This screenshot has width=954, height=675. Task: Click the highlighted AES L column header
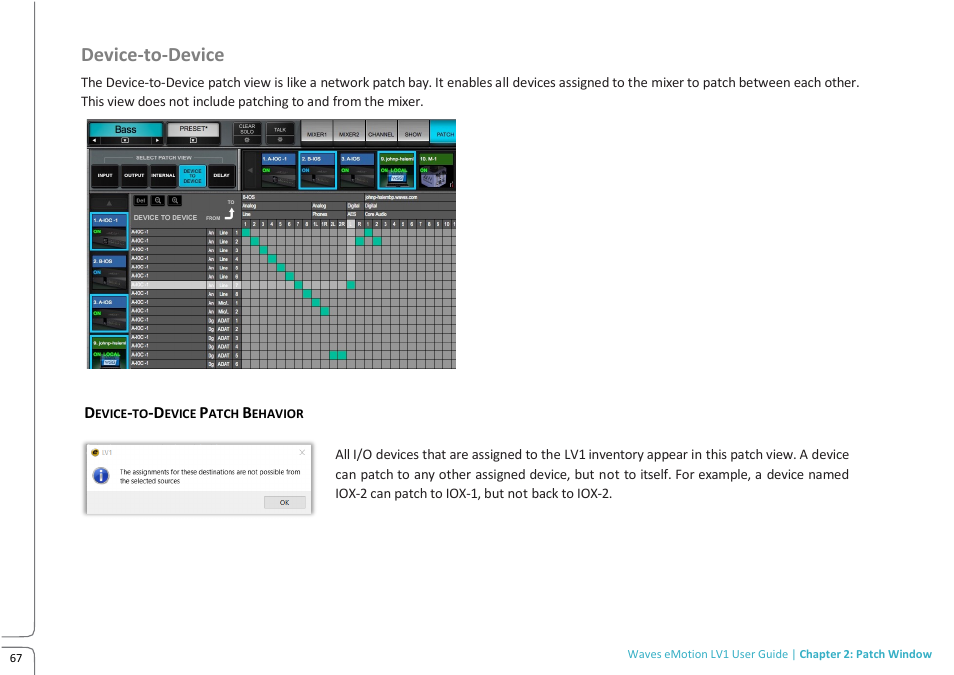[x=351, y=224]
